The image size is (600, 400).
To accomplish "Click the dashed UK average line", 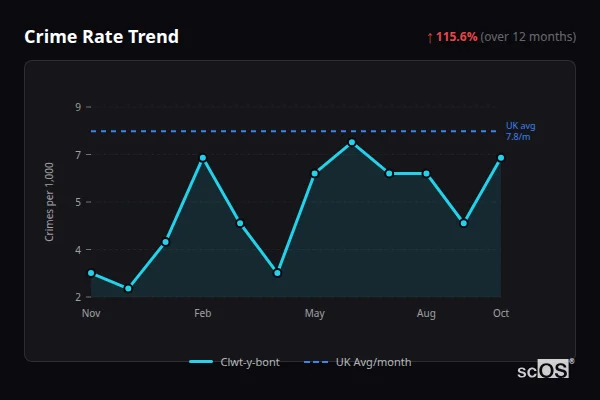I will 293,131.
